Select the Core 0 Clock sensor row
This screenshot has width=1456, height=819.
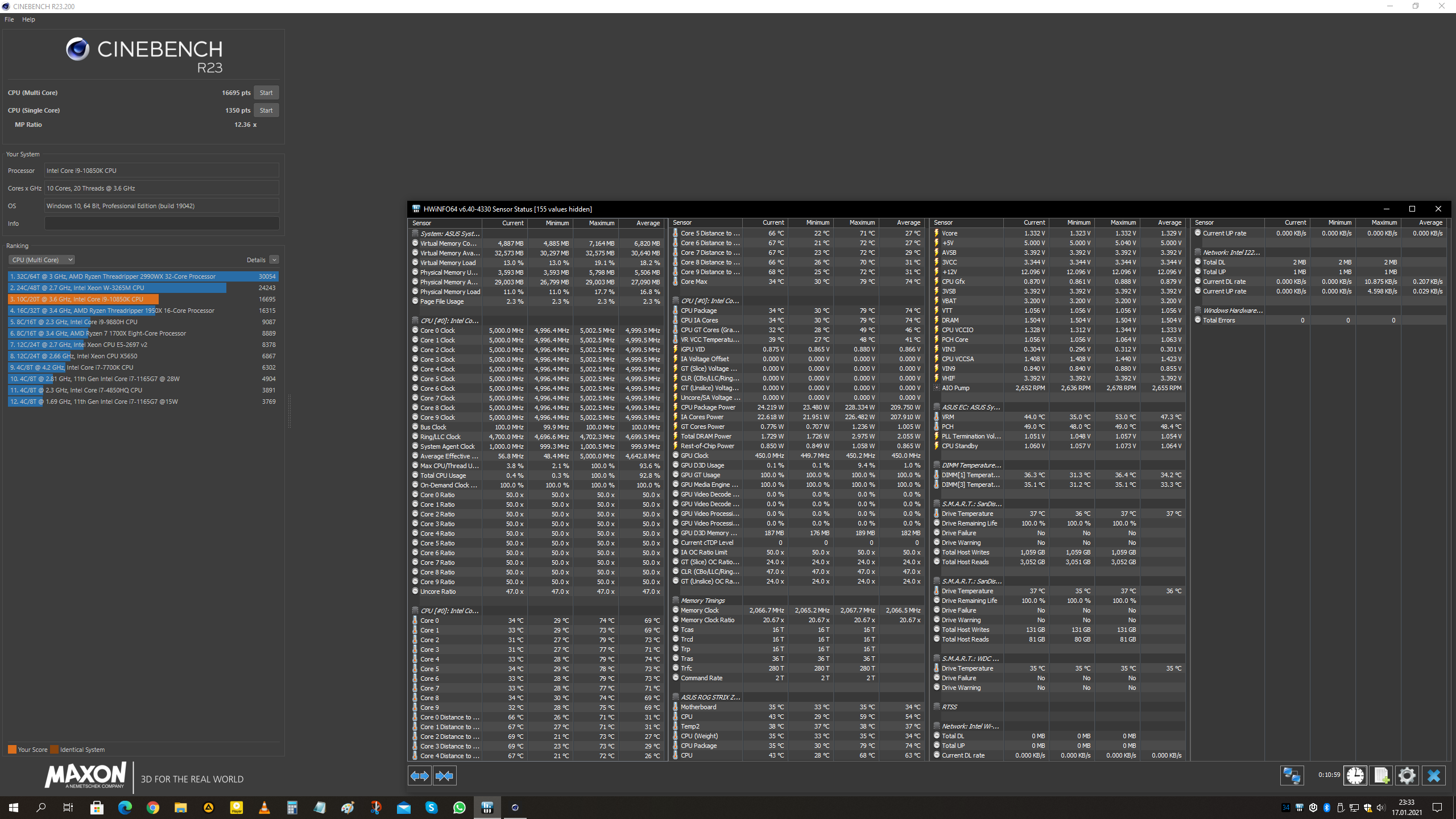point(536,330)
